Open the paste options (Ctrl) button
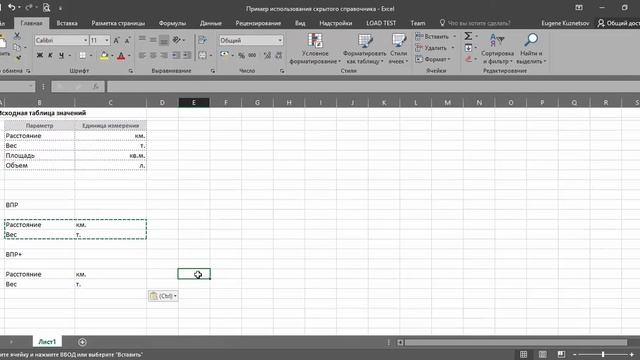640x360 pixels. (x=163, y=296)
